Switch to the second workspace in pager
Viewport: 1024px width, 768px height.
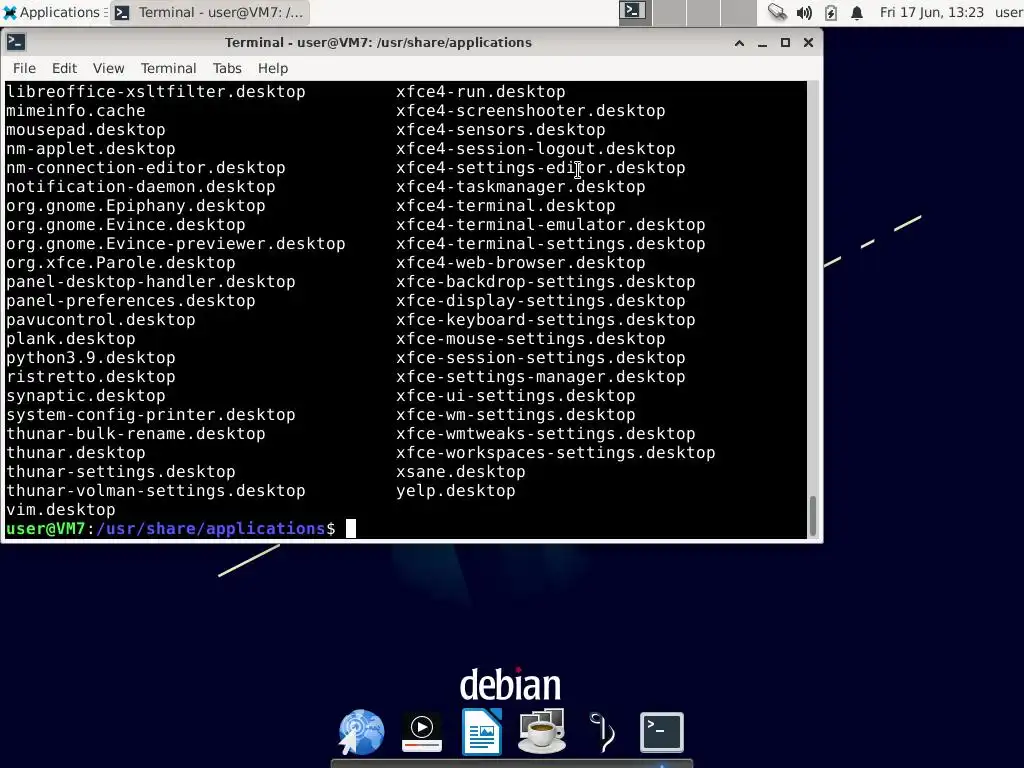tap(669, 12)
